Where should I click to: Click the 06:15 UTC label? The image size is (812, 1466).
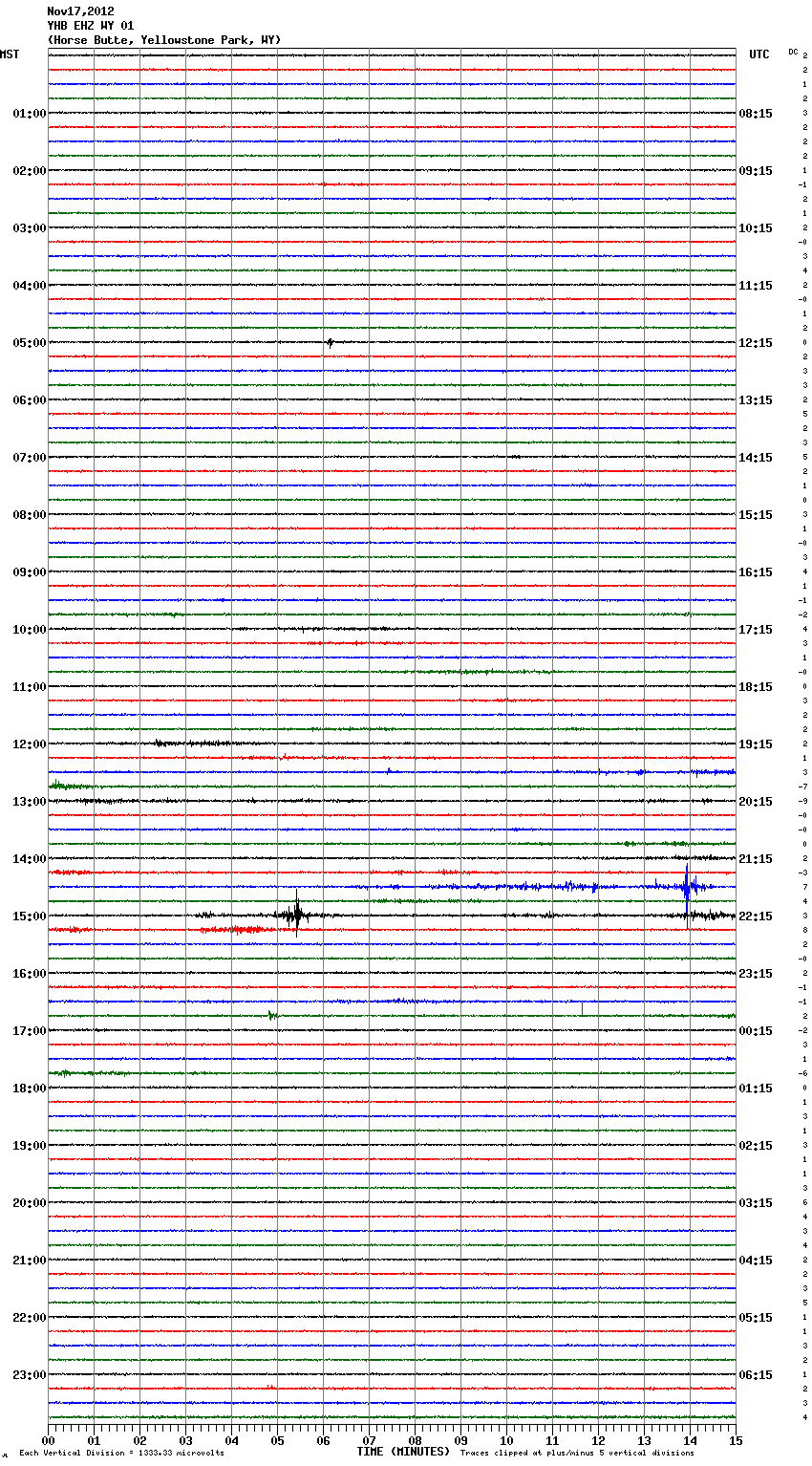tap(756, 1375)
